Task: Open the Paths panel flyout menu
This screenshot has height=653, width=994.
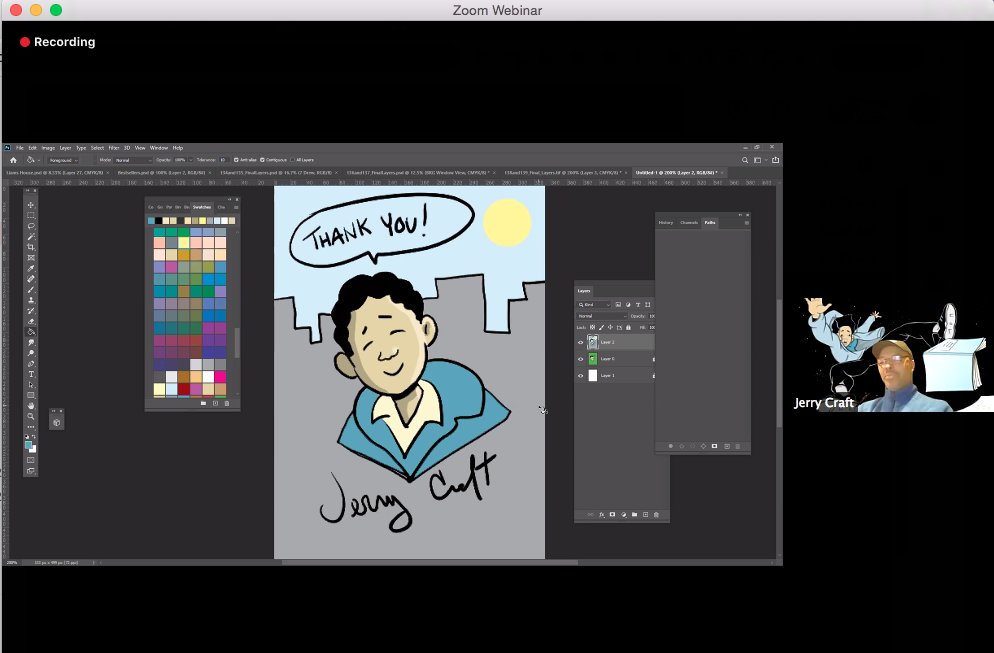Action: 746,223
